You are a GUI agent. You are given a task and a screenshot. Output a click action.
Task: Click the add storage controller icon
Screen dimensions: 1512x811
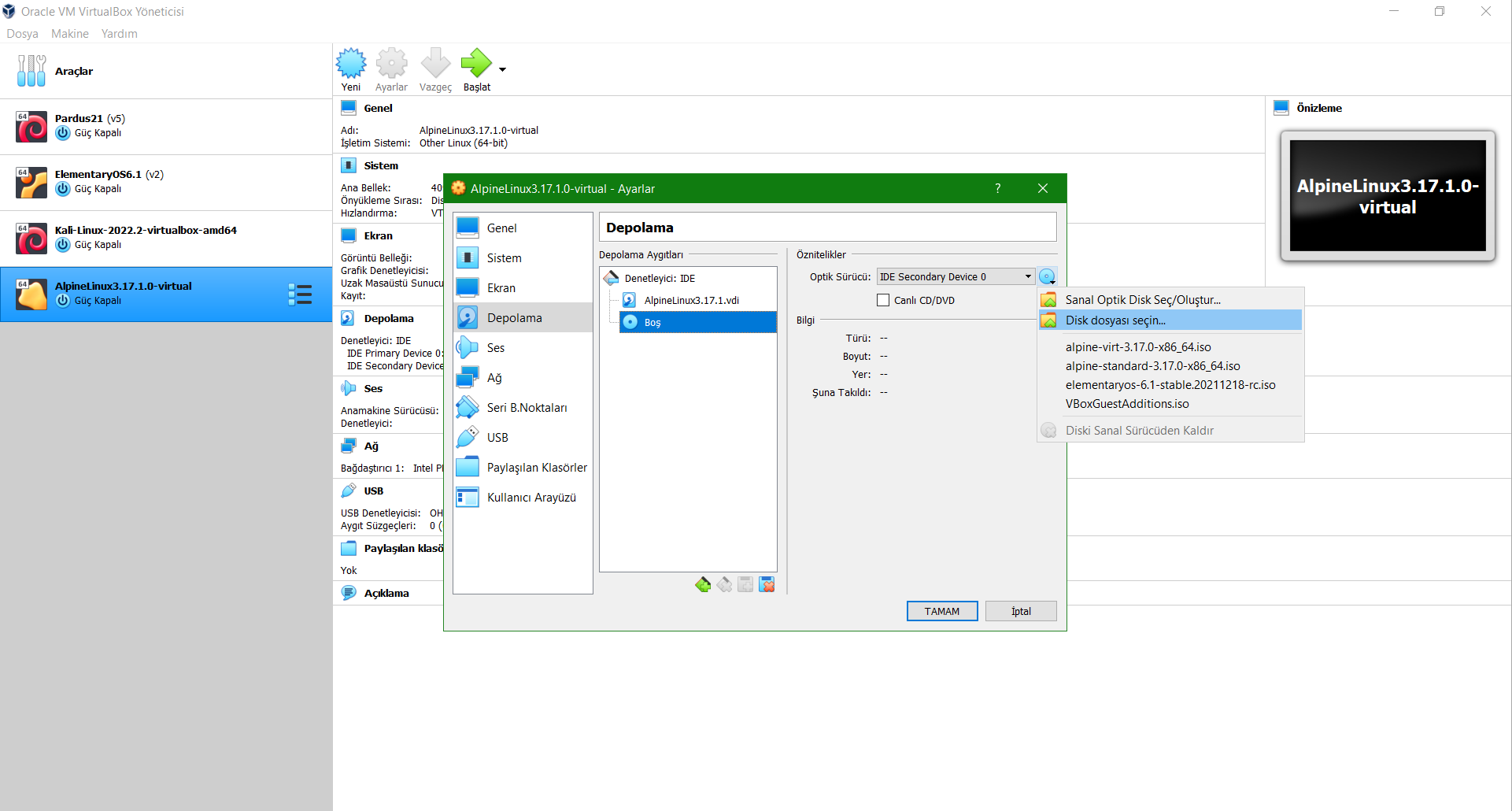(703, 584)
